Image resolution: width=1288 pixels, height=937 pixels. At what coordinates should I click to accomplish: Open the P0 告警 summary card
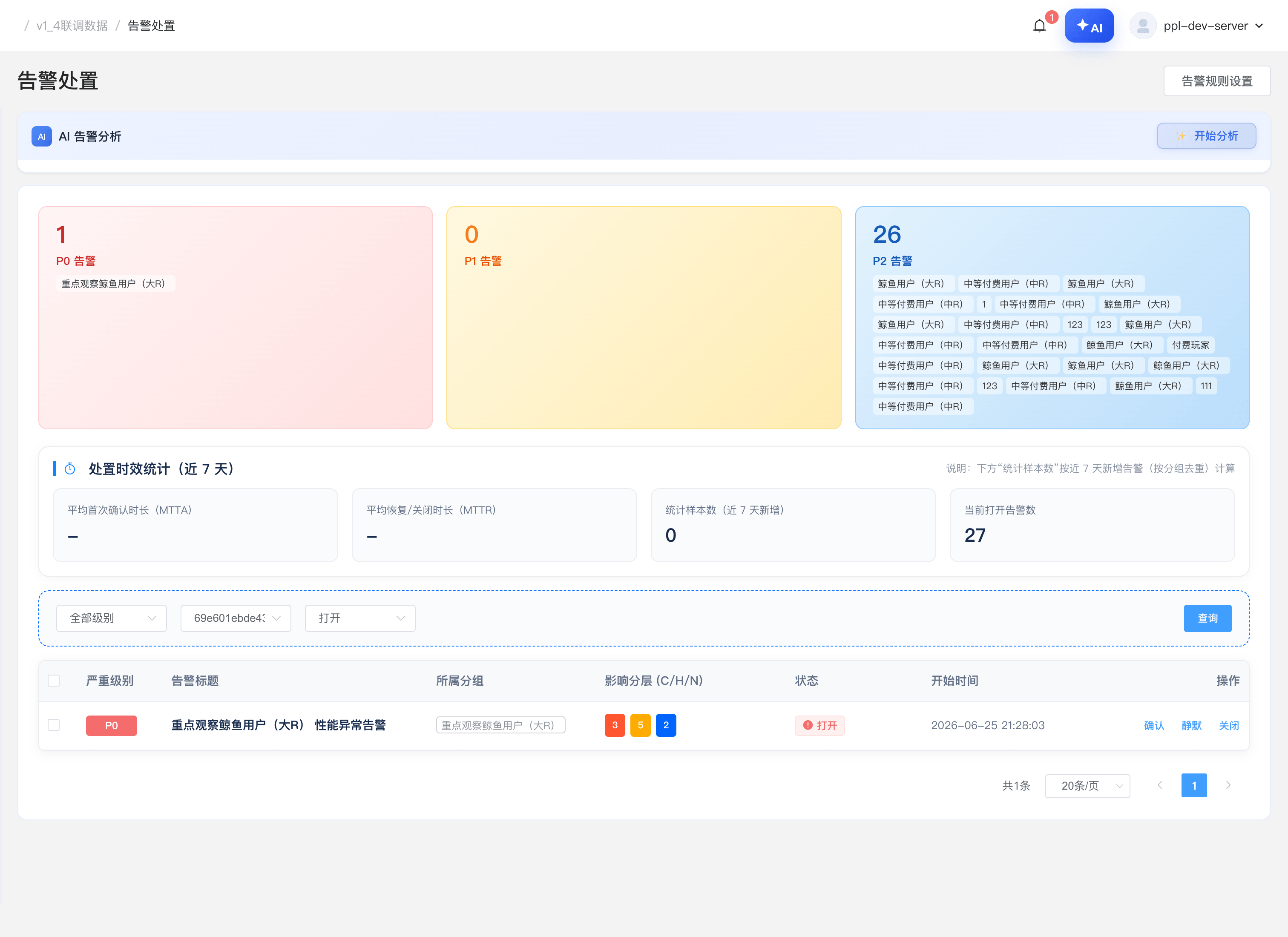[235, 317]
